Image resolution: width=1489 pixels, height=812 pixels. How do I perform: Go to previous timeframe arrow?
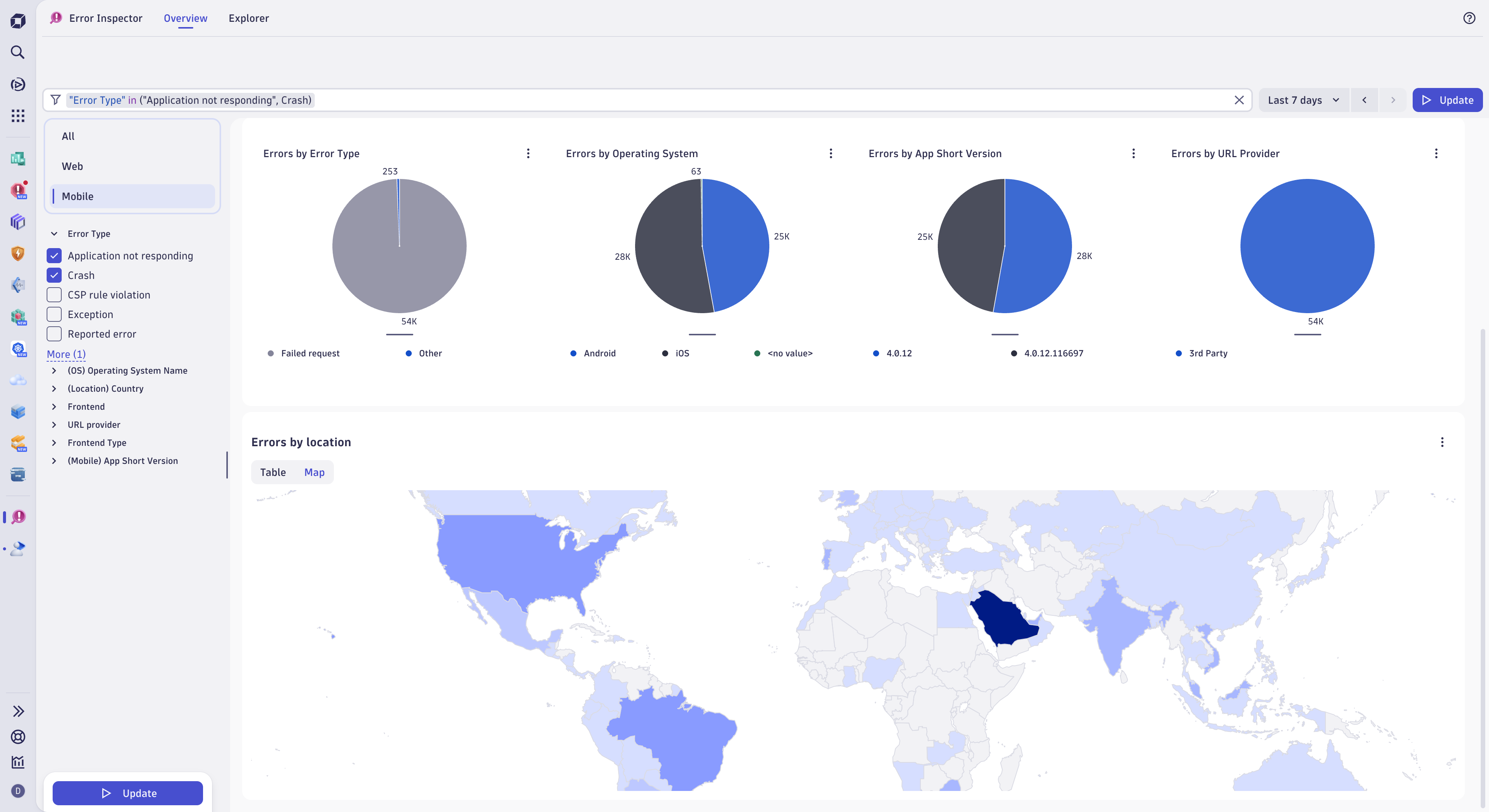click(1364, 100)
